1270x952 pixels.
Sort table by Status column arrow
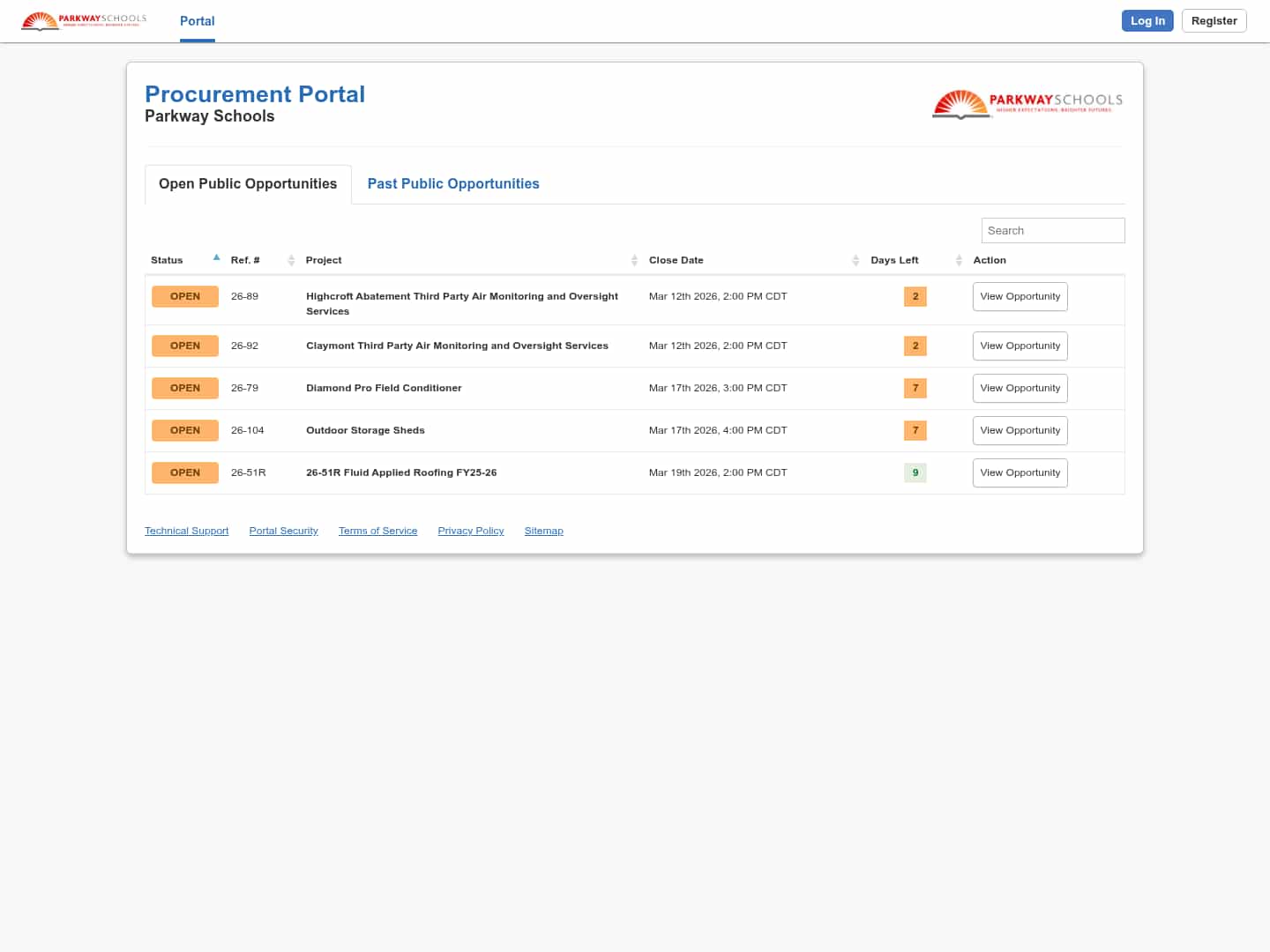(x=216, y=258)
